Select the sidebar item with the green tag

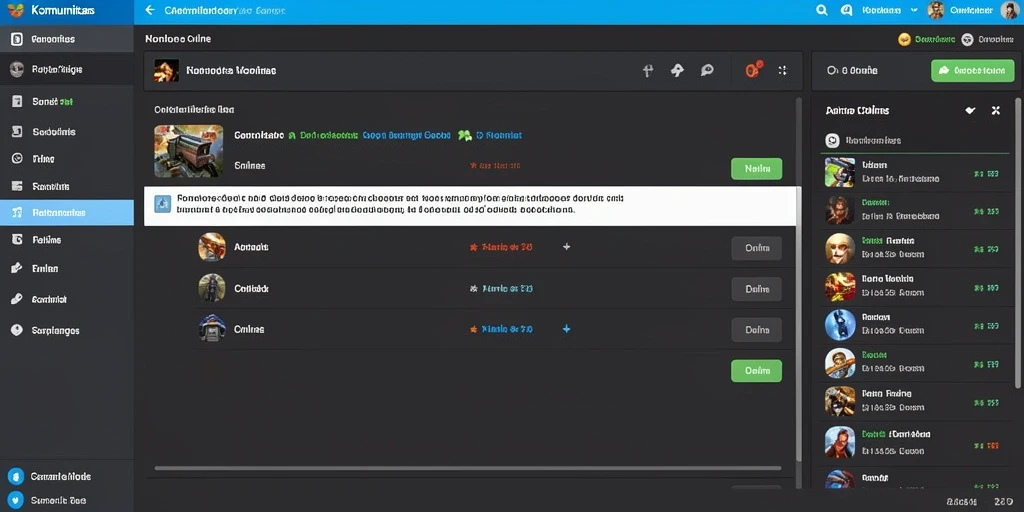point(67,101)
